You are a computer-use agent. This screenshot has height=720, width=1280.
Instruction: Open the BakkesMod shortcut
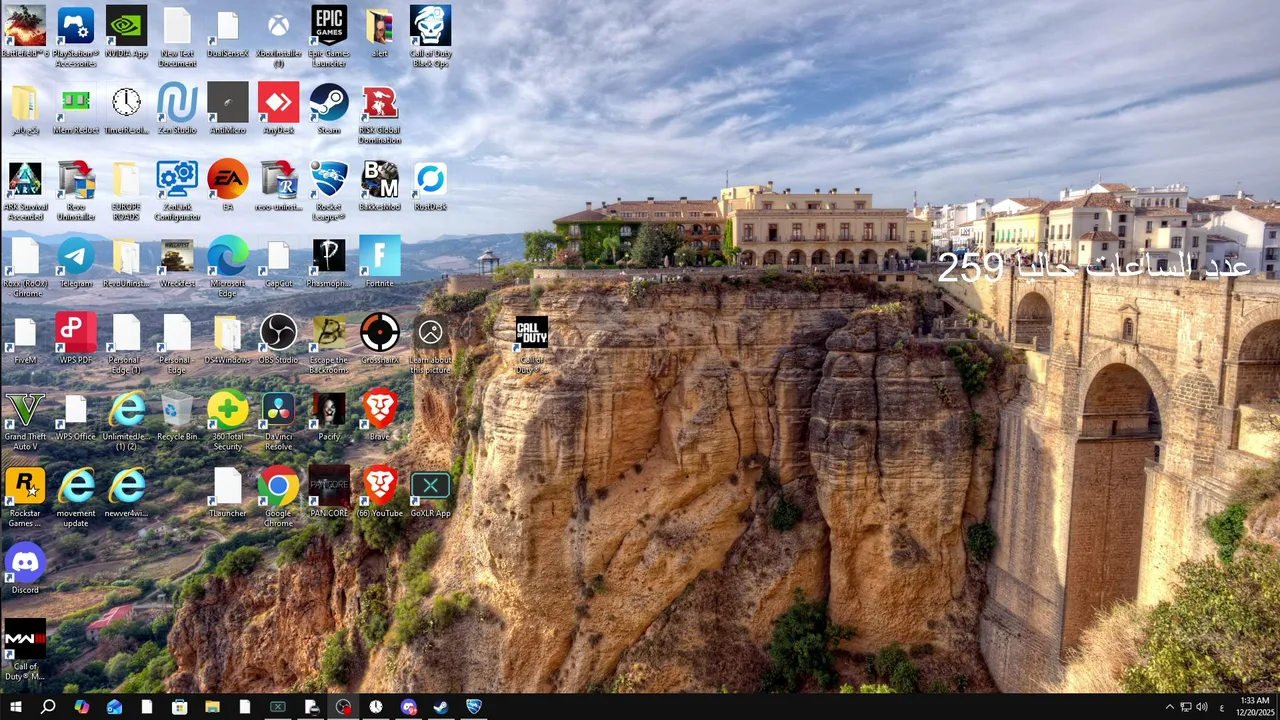tap(380, 186)
